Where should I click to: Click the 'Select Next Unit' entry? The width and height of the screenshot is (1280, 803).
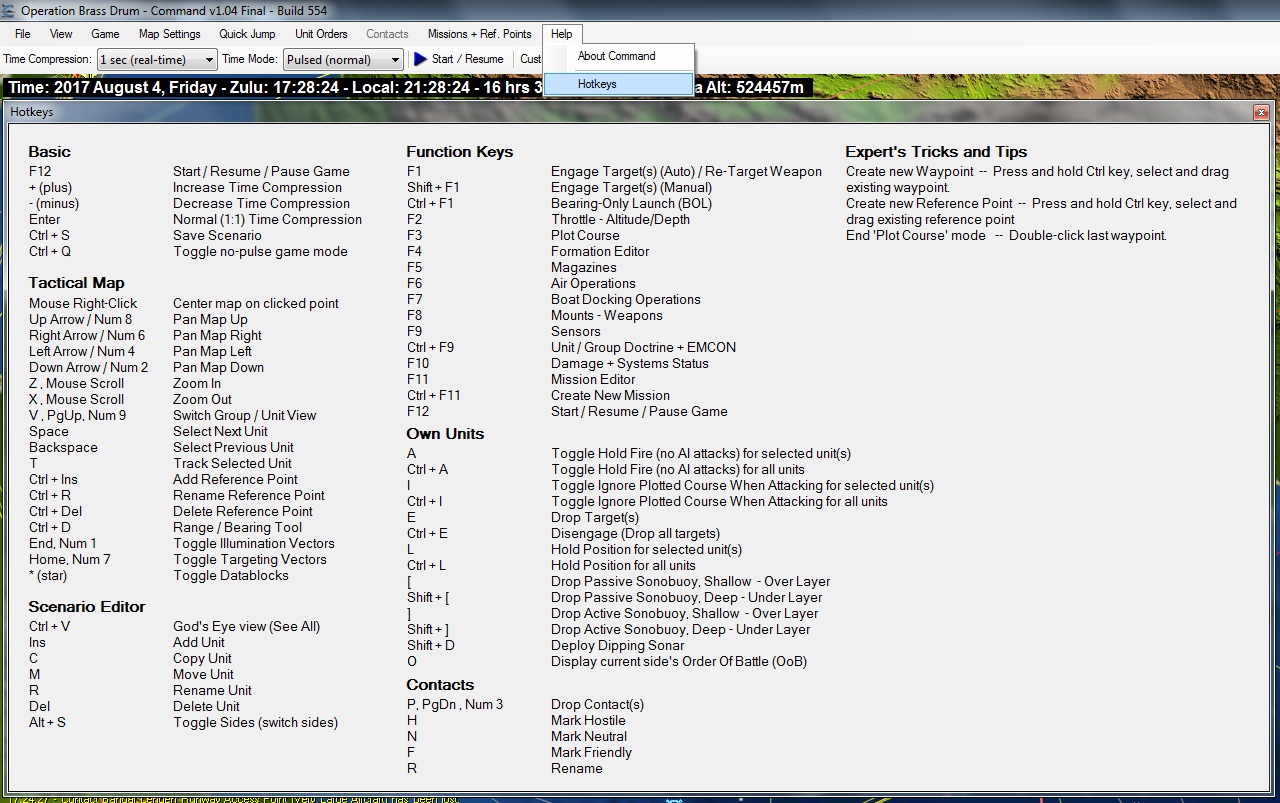(x=220, y=431)
